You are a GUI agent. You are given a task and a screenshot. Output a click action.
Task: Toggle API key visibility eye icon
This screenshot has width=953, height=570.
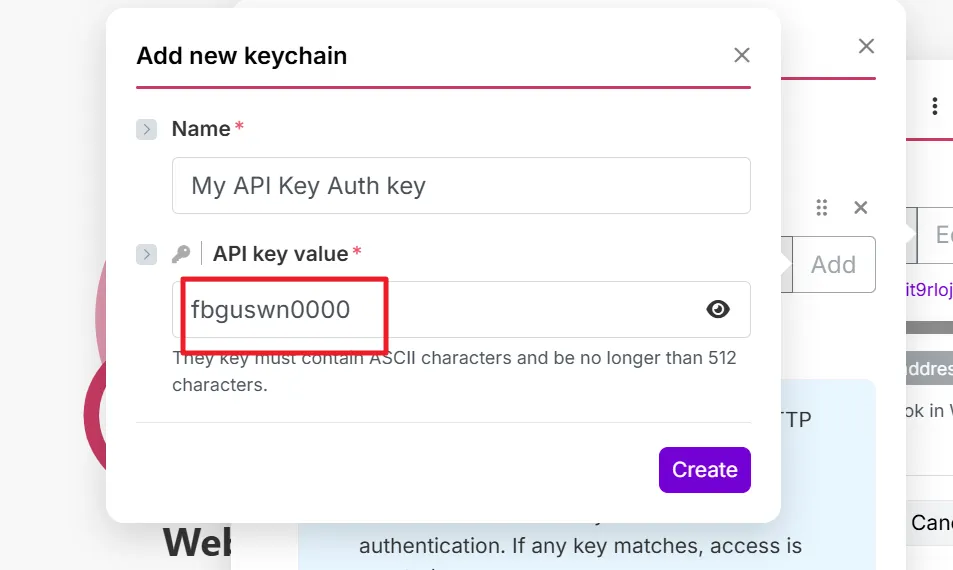[x=718, y=310]
